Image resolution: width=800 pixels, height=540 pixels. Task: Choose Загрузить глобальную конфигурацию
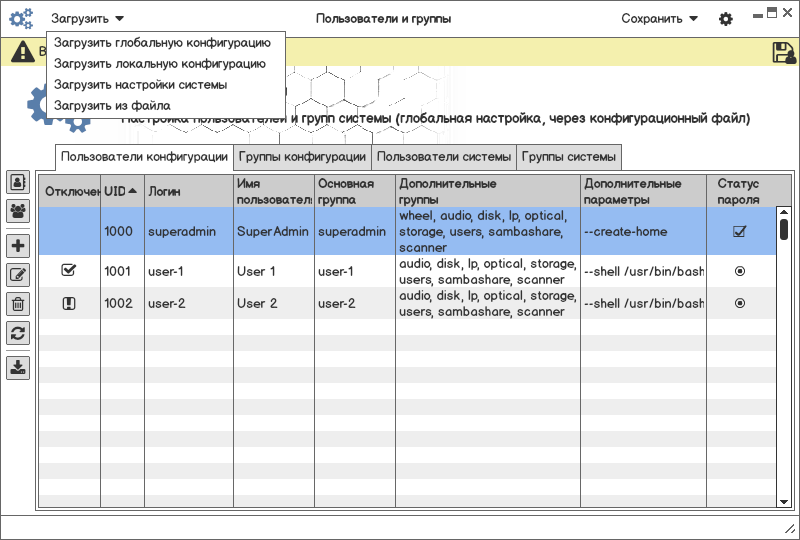click(x=162, y=42)
